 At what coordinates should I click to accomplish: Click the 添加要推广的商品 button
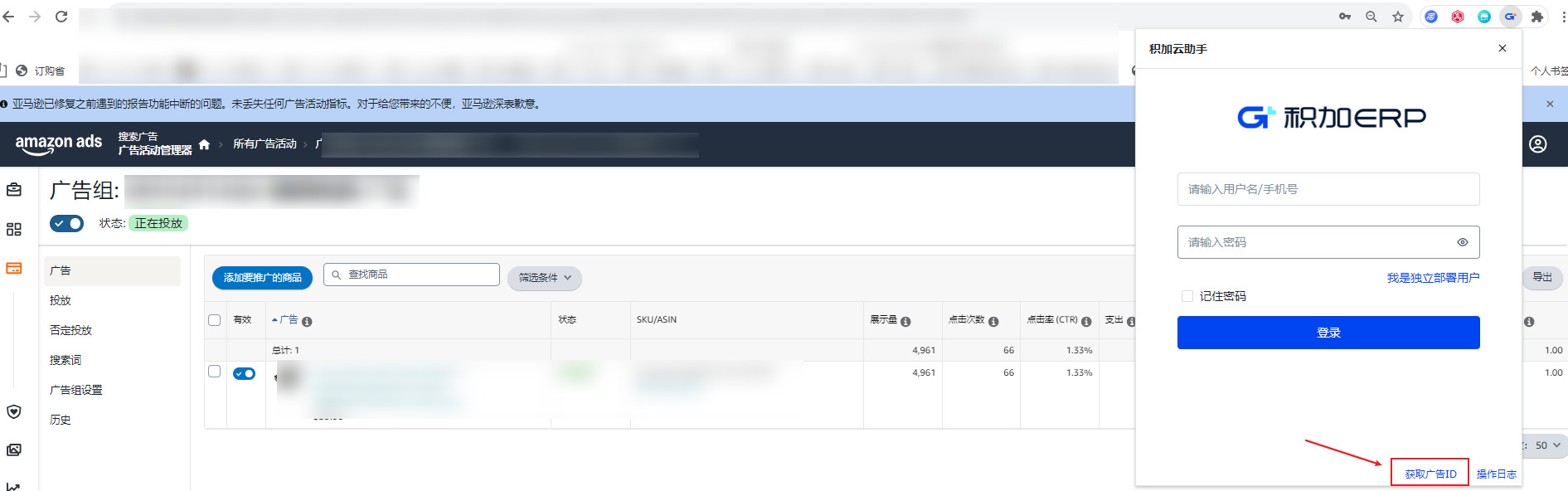(262, 278)
